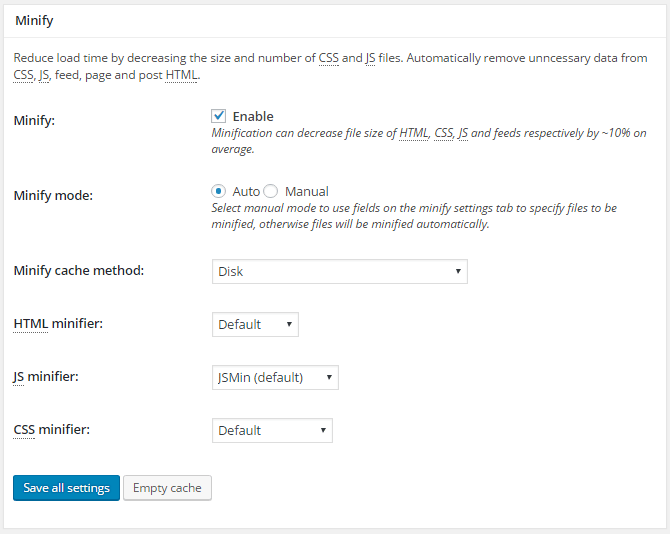Select the Manual minify mode

tap(270, 191)
